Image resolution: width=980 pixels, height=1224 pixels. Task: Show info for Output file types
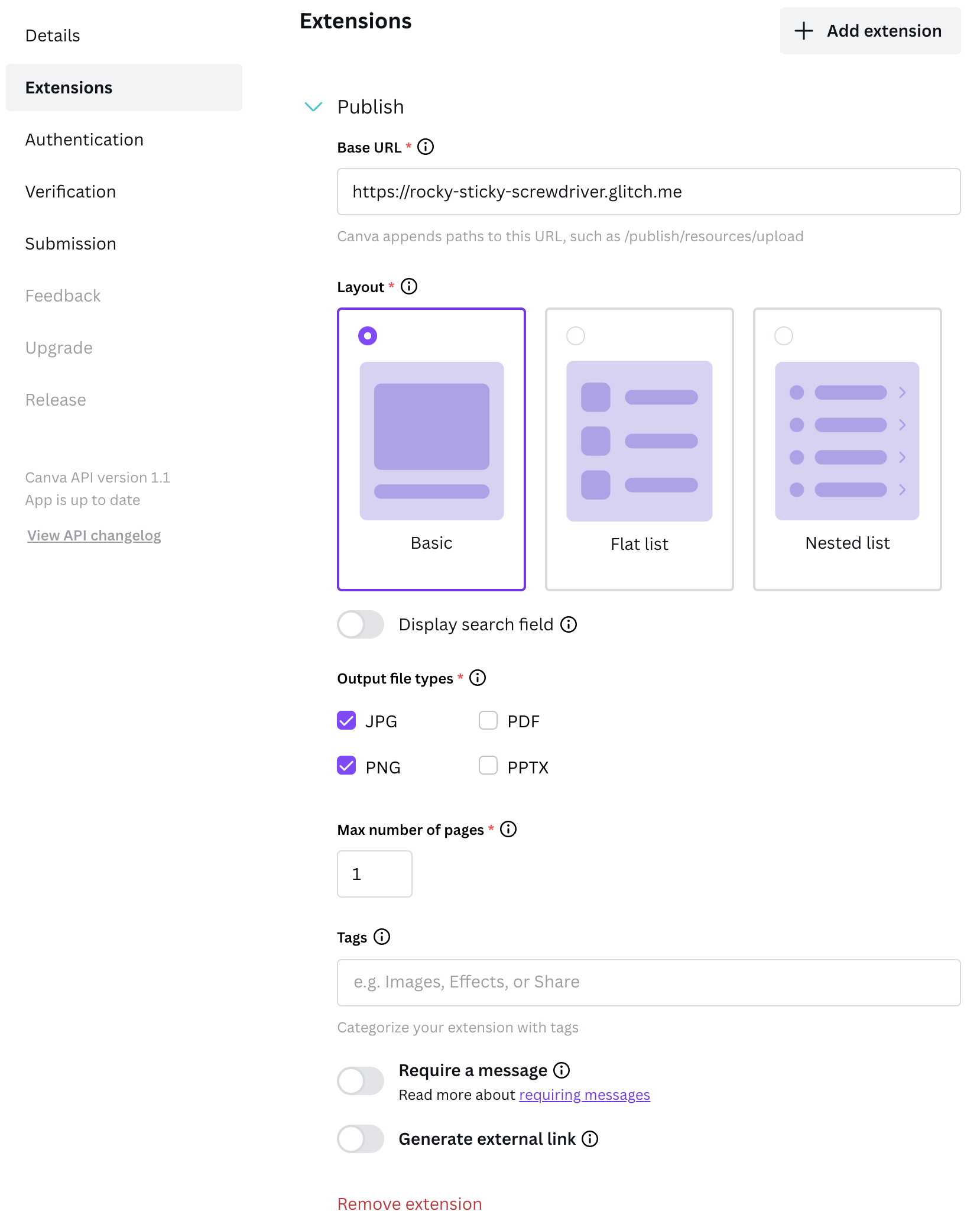pos(478,678)
